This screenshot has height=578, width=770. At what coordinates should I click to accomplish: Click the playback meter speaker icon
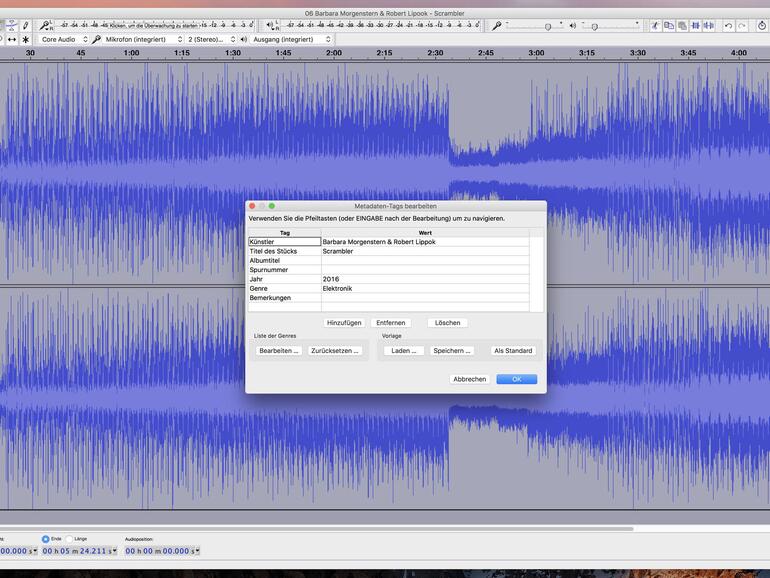[x=271, y=25]
